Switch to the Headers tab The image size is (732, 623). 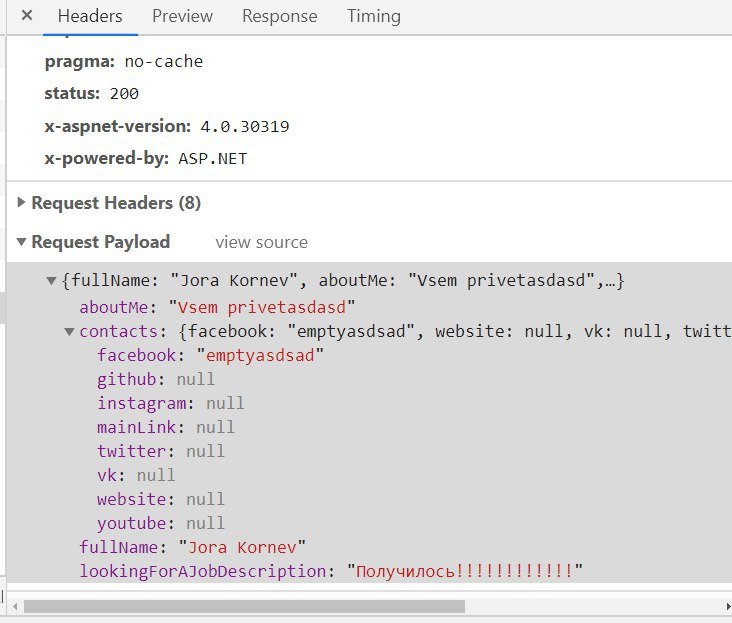[x=90, y=16]
